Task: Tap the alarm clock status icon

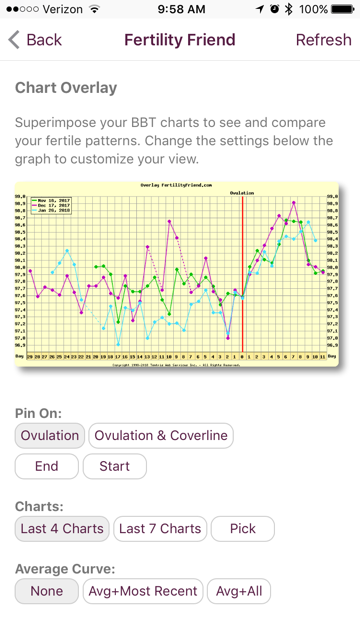Action: (x=275, y=9)
